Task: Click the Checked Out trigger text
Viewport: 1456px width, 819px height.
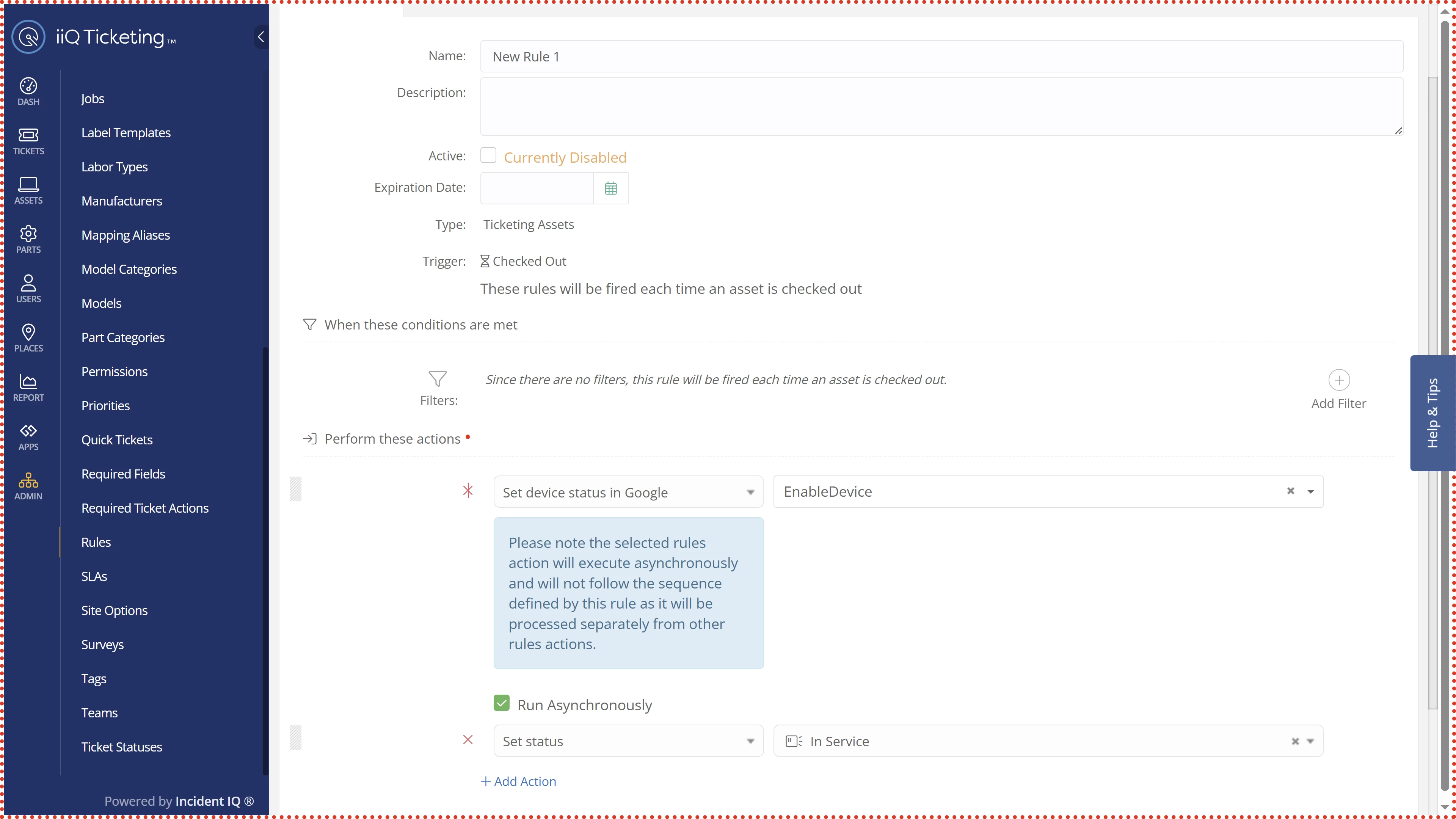Action: [x=529, y=261]
